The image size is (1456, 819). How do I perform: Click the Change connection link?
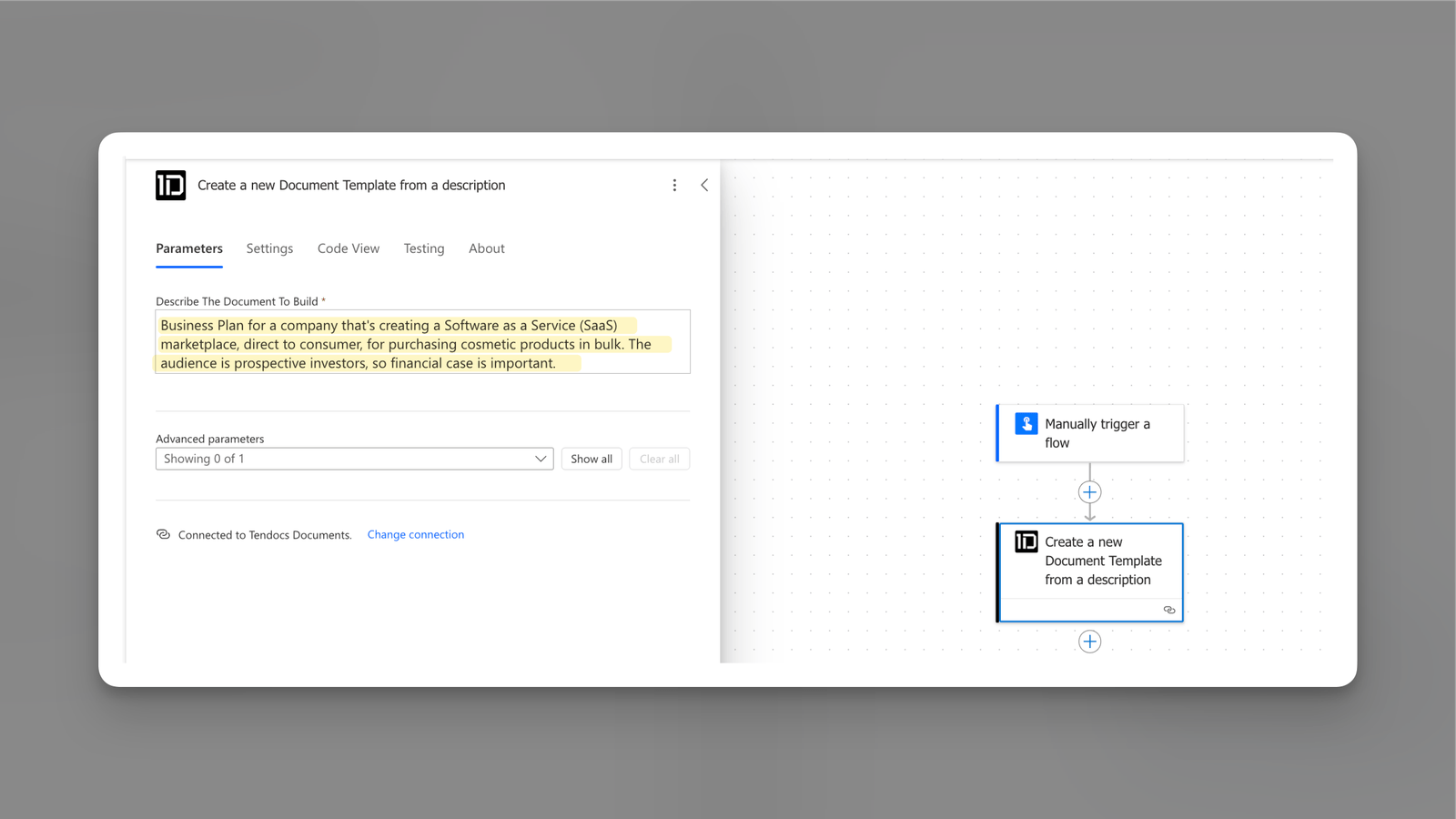coord(416,535)
